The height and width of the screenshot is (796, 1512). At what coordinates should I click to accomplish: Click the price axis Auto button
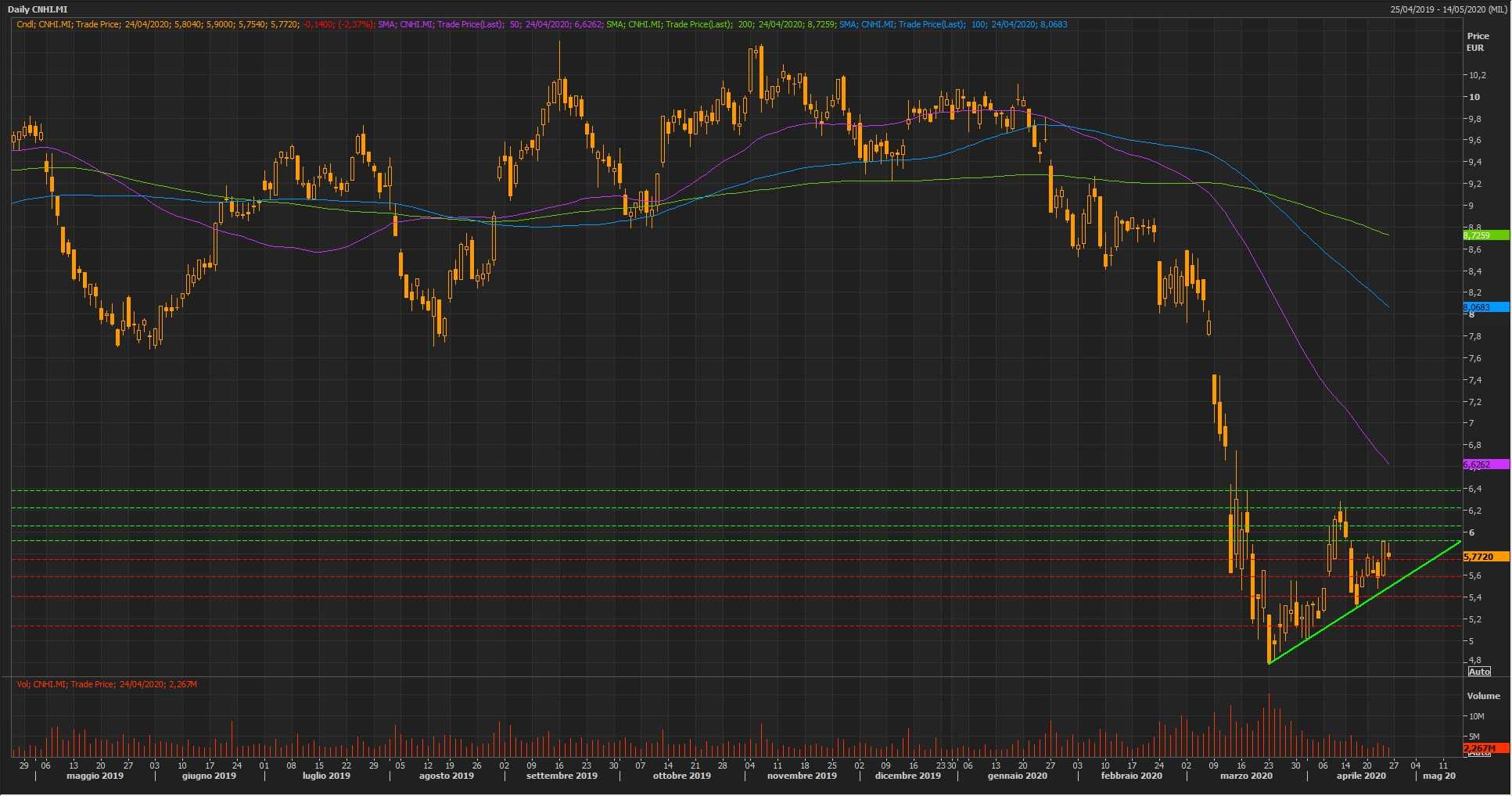point(1478,672)
